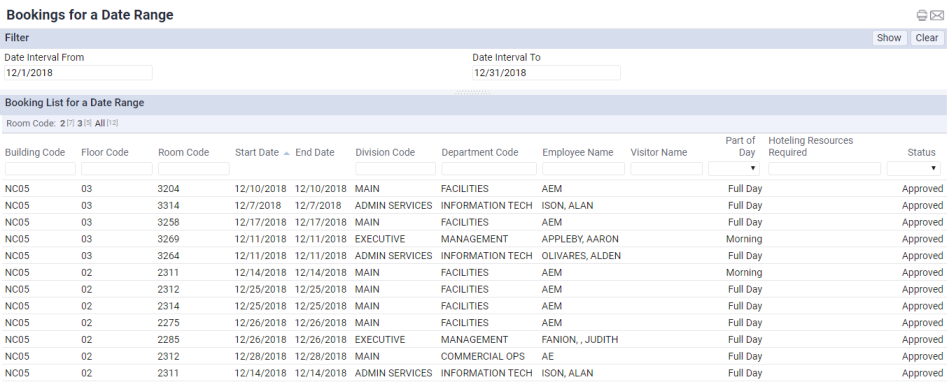Viewport: 949px width, 383px height.
Task: Open the Part of Day filter dropdown
Action: click(x=734, y=168)
